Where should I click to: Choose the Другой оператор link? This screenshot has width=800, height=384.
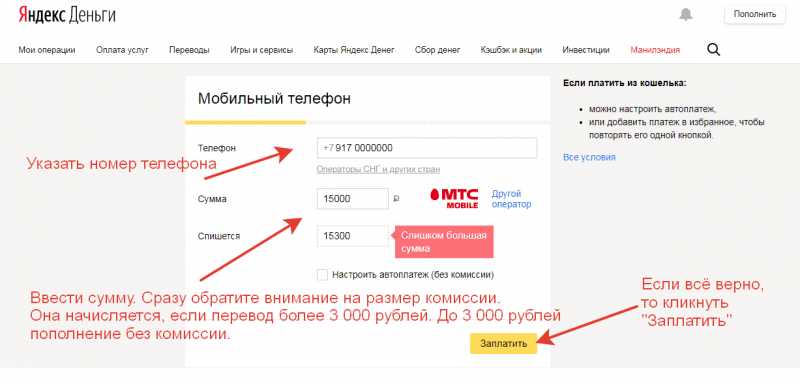point(511,199)
